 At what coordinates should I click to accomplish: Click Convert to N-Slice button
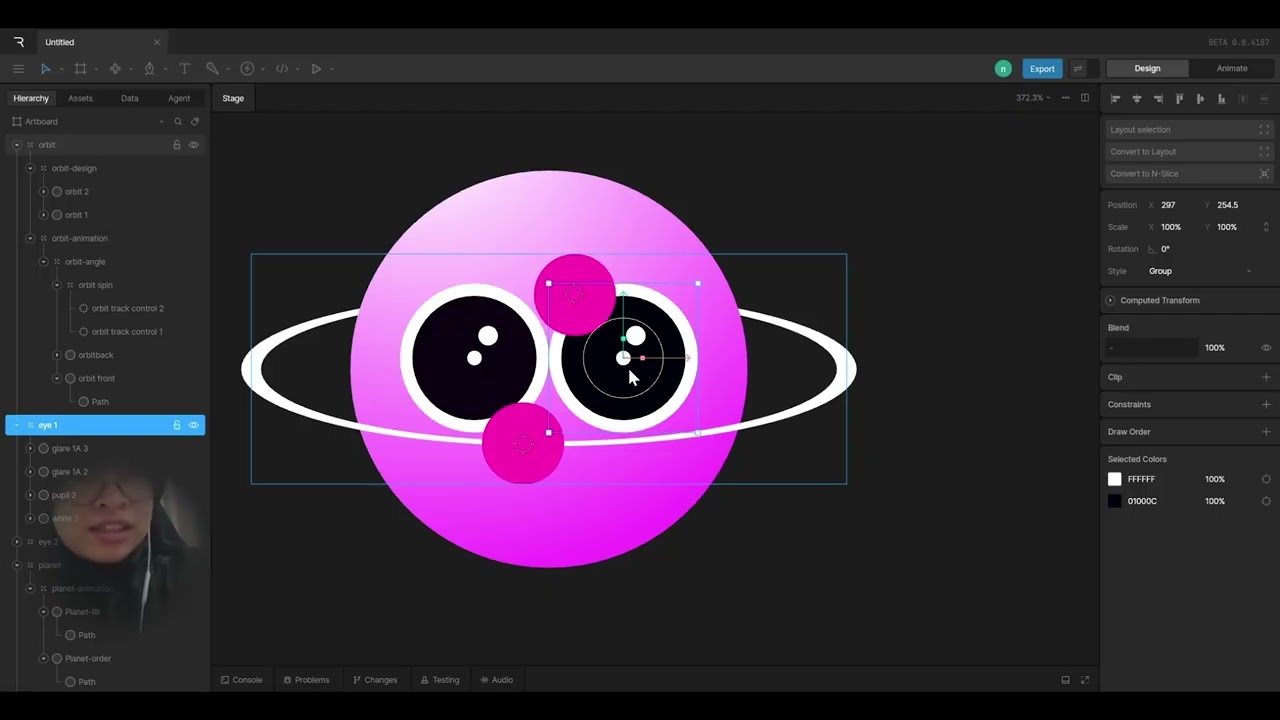point(1189,174)
